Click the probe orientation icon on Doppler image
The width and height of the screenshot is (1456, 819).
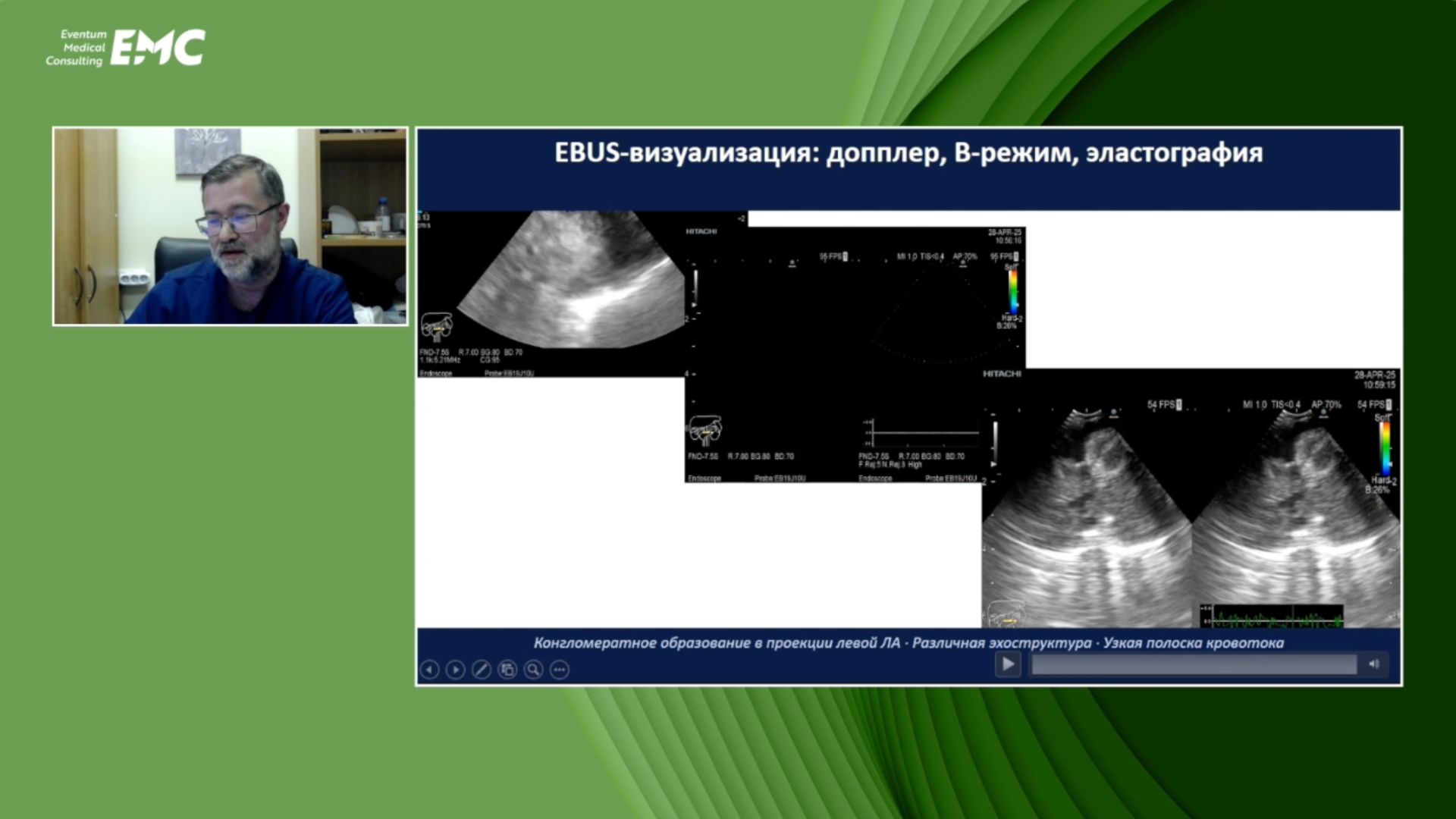[437, 327]
